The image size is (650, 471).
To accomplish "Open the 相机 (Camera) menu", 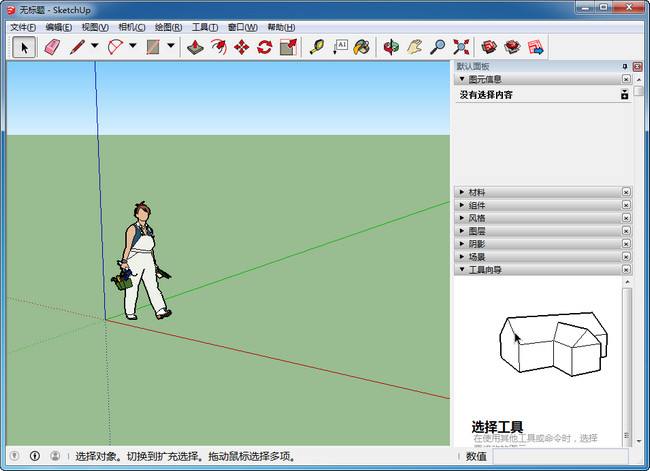I will (x=131, y=27).
